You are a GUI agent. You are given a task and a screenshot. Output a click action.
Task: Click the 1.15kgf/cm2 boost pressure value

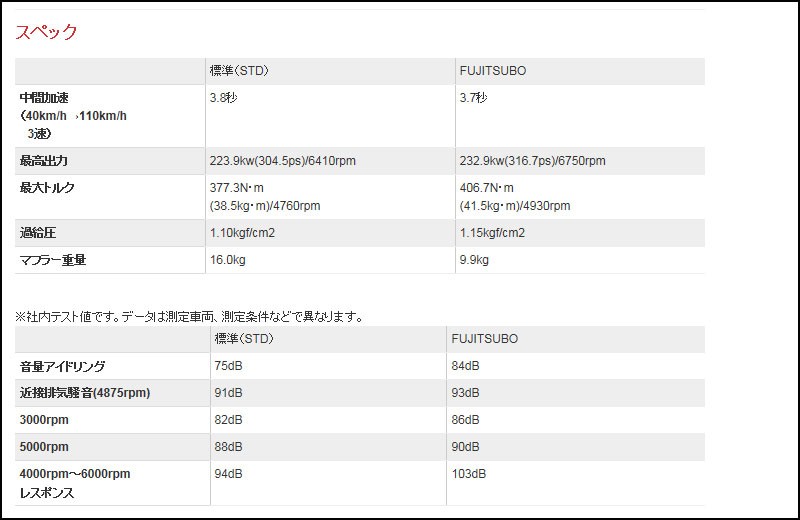492,233
